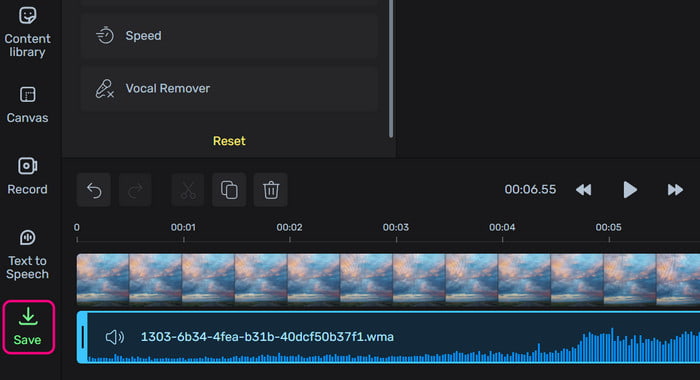Jump to 00:02 on the timeline ruler
700x380 pixels.
[289, 228]
